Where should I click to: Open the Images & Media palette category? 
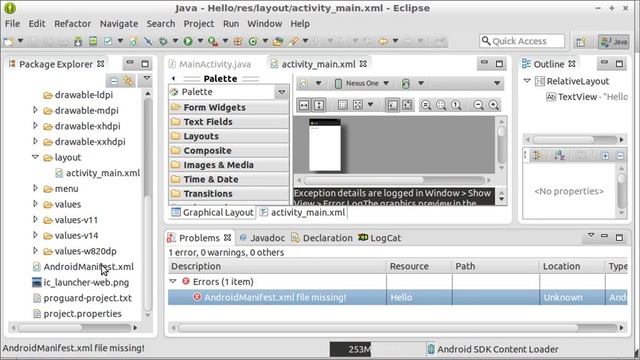point(229,165)
